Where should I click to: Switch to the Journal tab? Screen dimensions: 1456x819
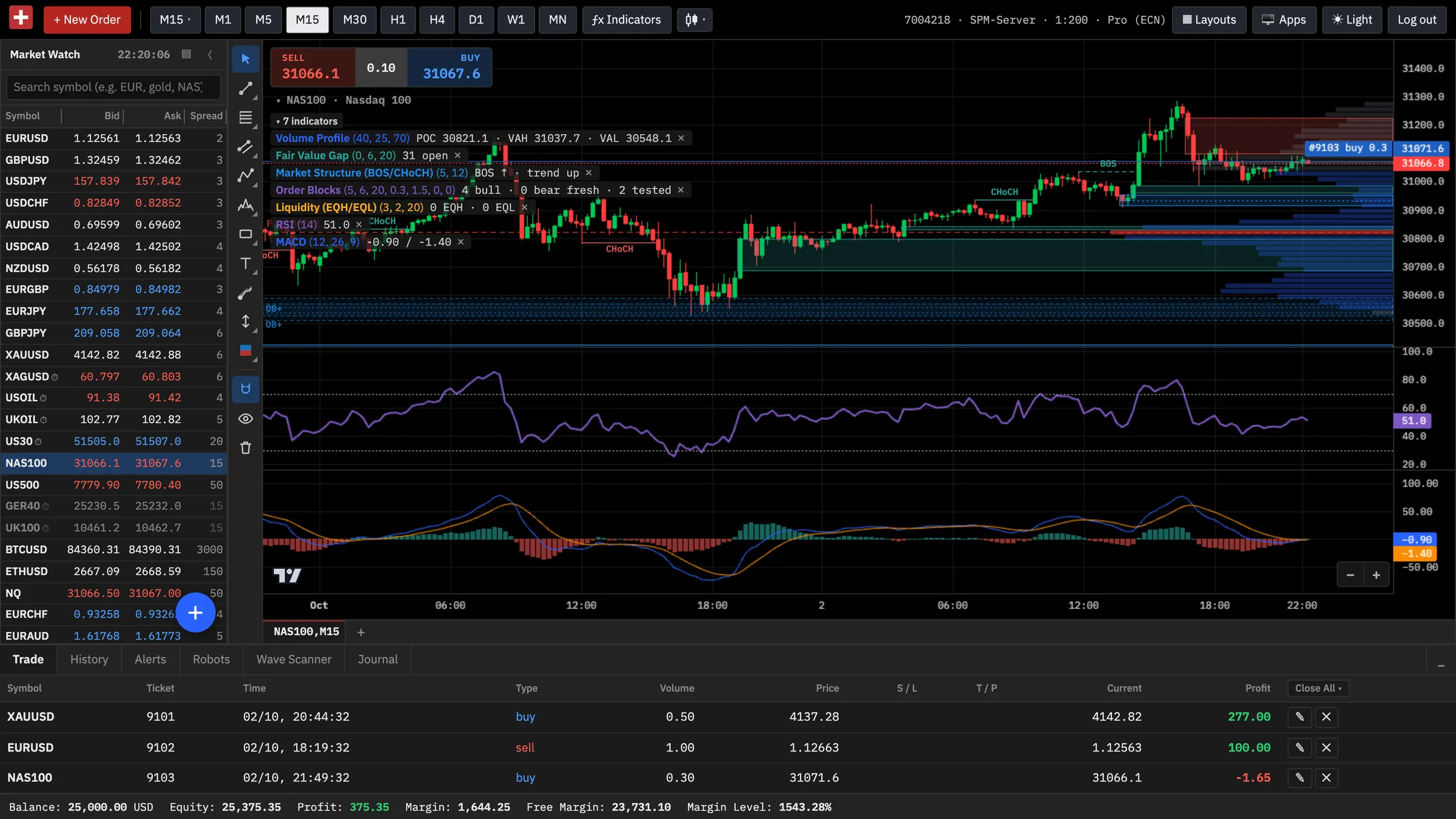(377, 659)
